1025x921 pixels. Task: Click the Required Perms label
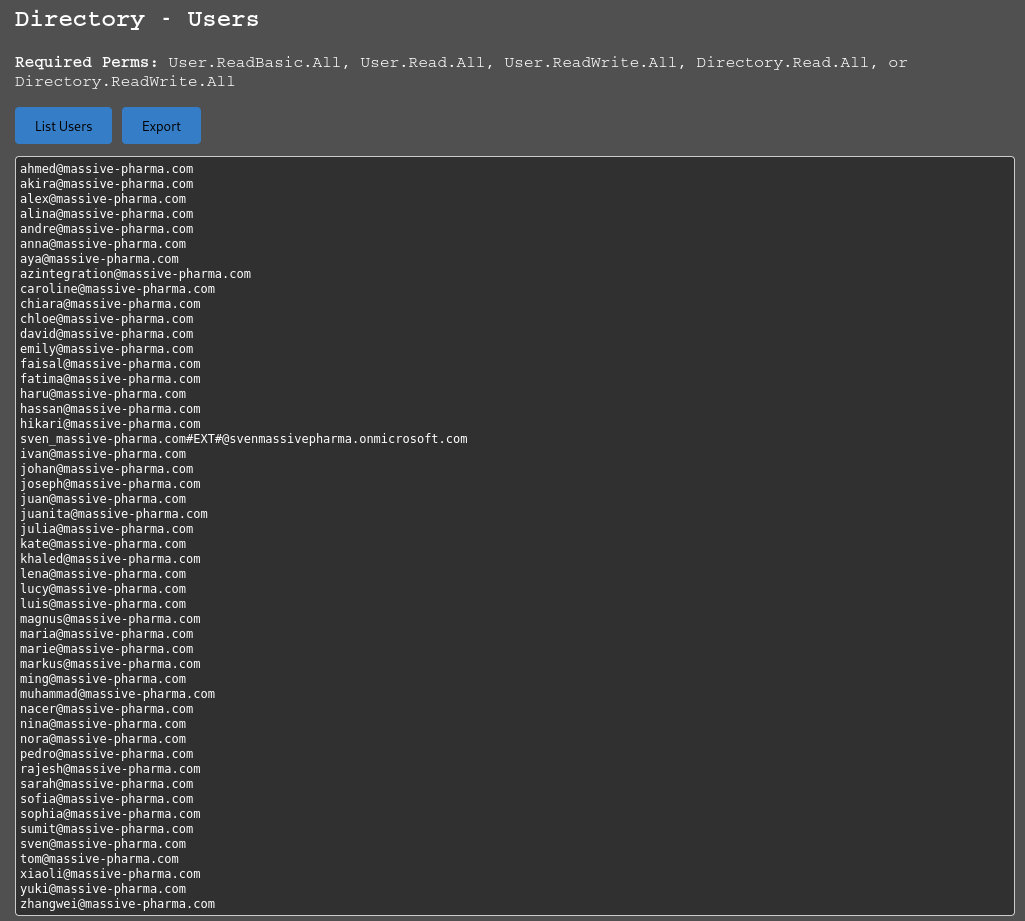tap(86, 63)
